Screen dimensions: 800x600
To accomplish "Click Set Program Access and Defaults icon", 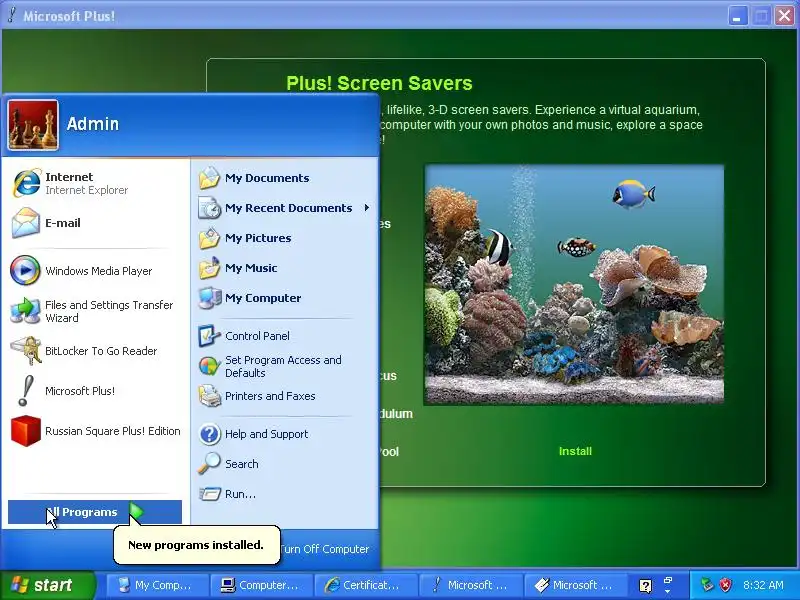I will pos(209,366).
